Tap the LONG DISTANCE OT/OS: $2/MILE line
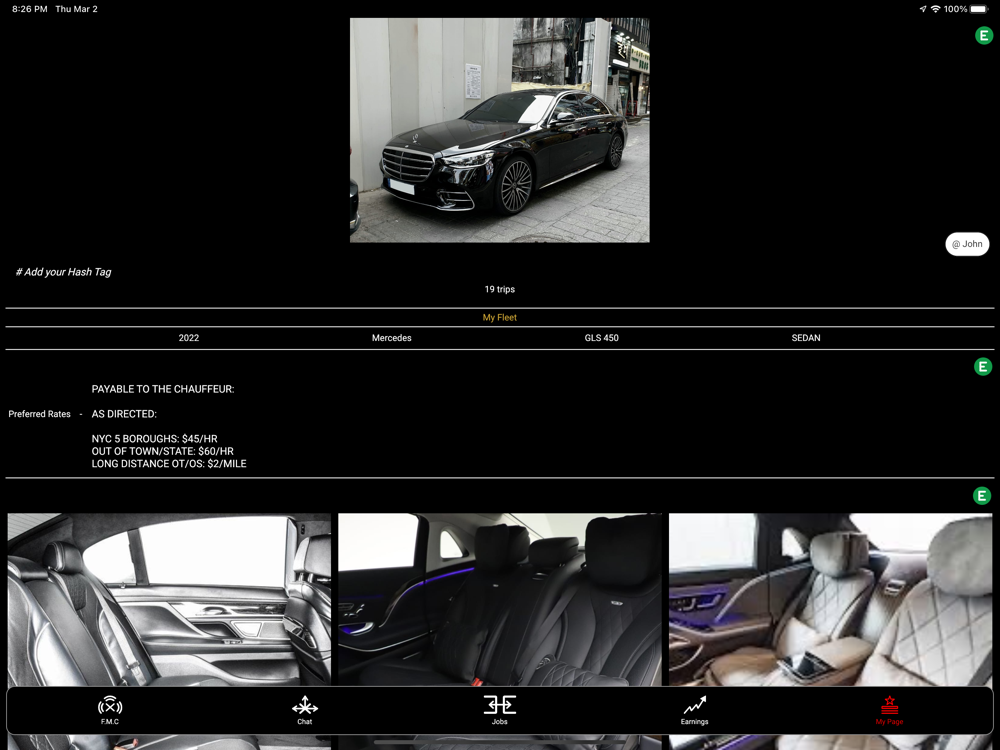This screenshot has height=750, width=1000. click(x=169, y=464)
